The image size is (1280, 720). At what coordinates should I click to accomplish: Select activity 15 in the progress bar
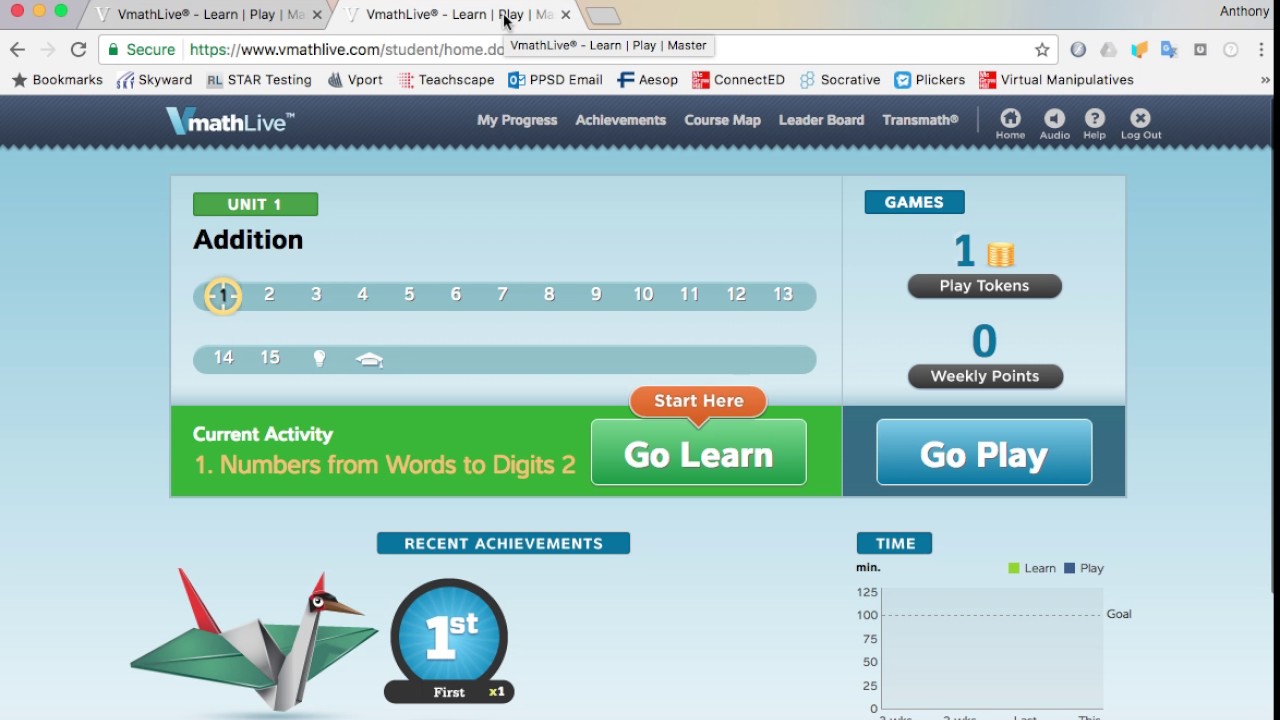pyautogui.click(x=270, y=358)
